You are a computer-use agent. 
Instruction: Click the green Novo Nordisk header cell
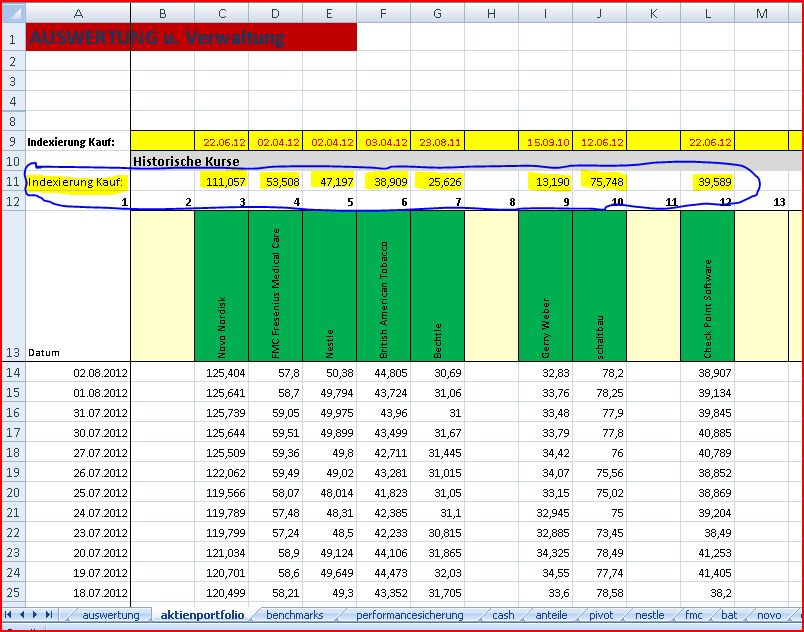point(222,285)
